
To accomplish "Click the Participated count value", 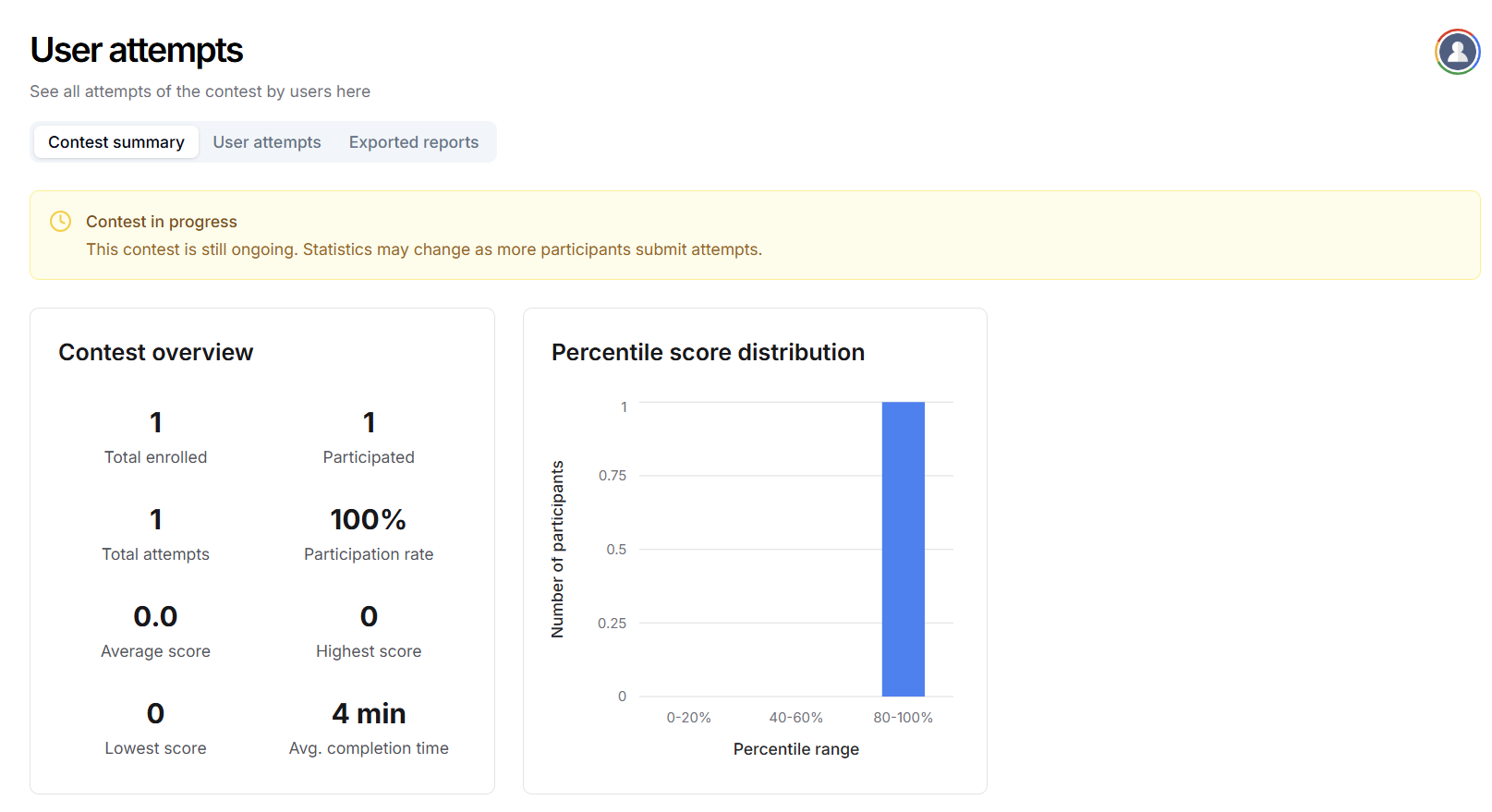I will (x=369, y=423).
